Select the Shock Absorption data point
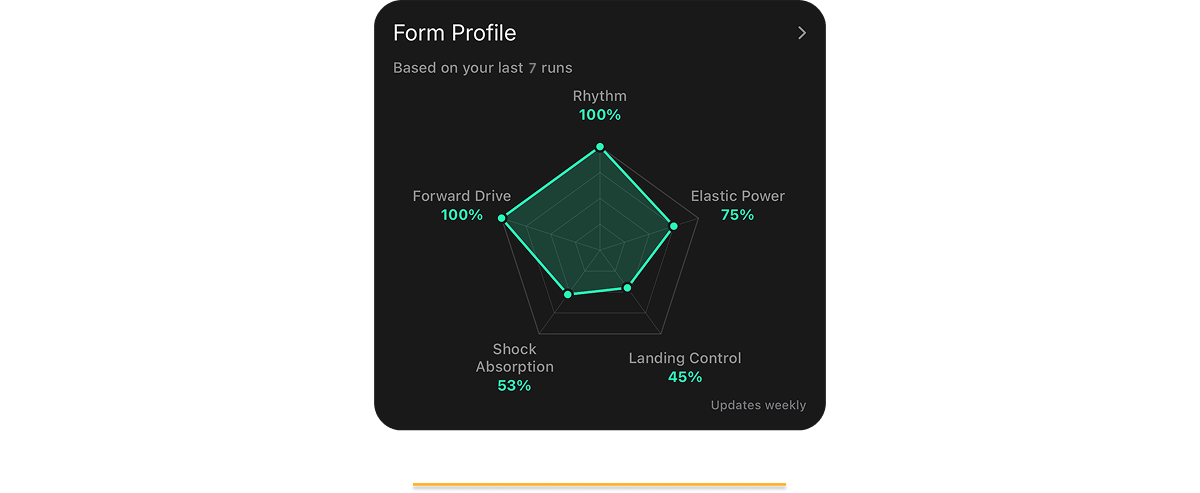The height and width of the screenshot is (493, 1200). pyautogui.click(x=567, y=294)
